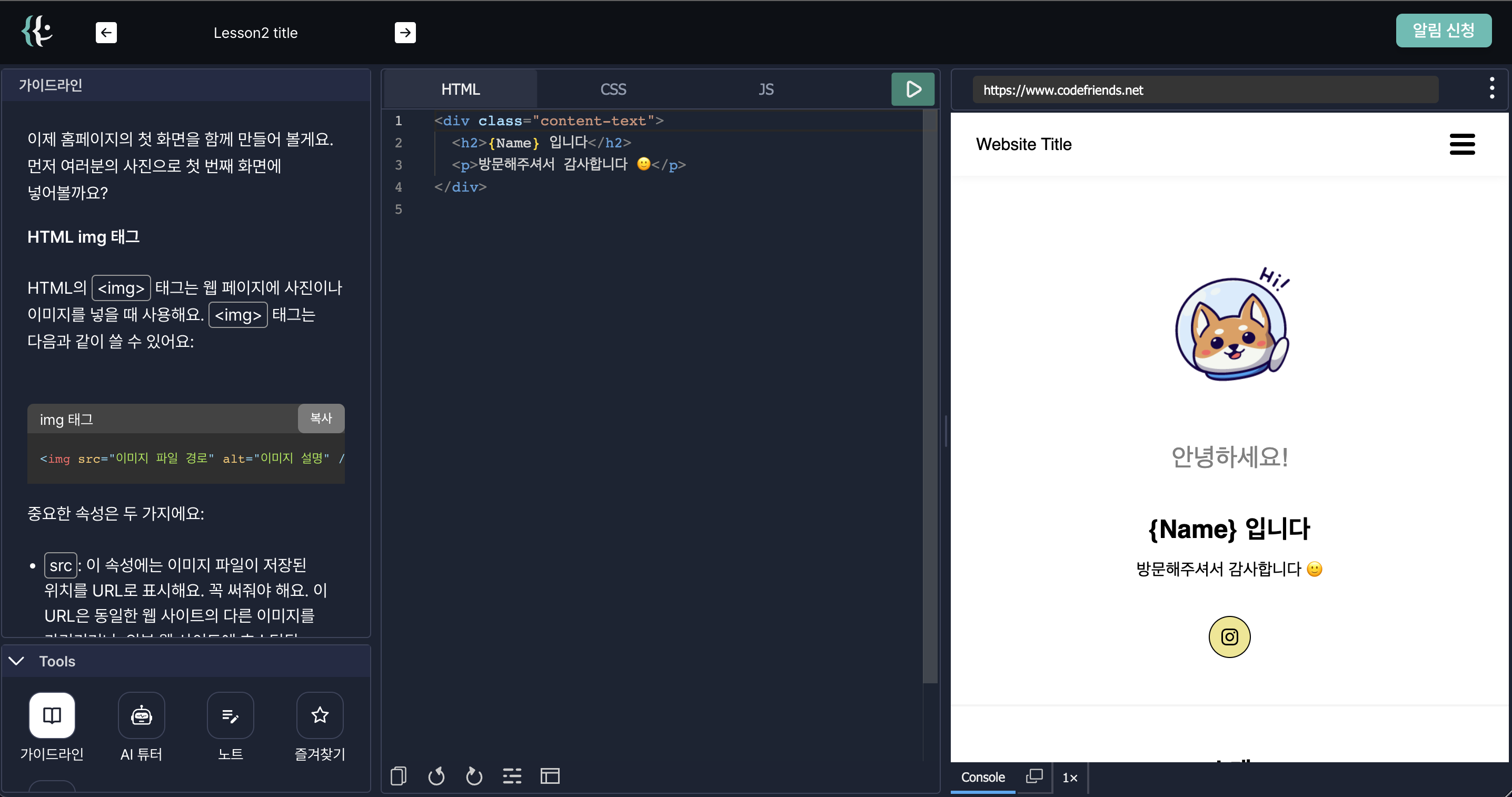Run the code with the play button
The height and width of the screenshot is (797, 1512).
click(x=912, y=89)
